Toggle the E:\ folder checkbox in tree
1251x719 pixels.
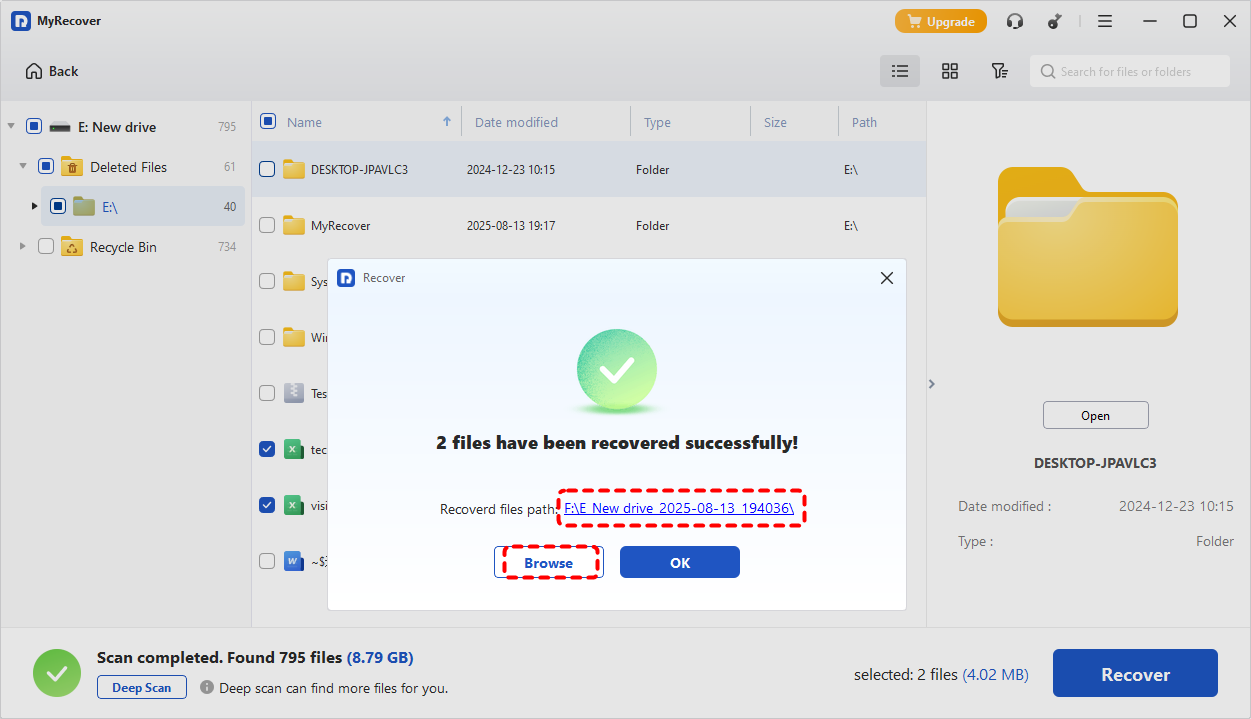pos(58,207)
